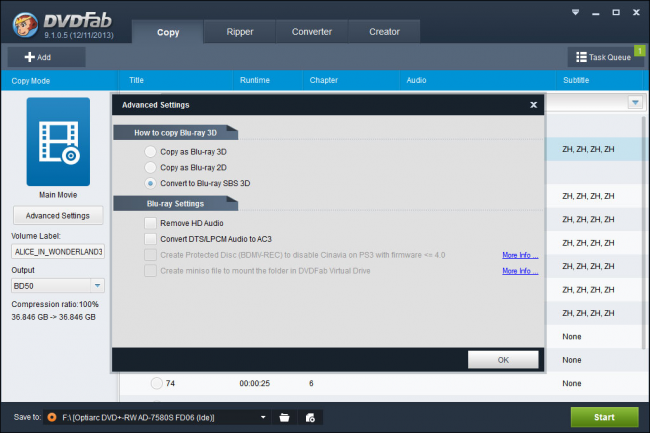This screenshot has height=433, width=650.
Task: Click the green Task Queue count badge
Action: [640, 51]
